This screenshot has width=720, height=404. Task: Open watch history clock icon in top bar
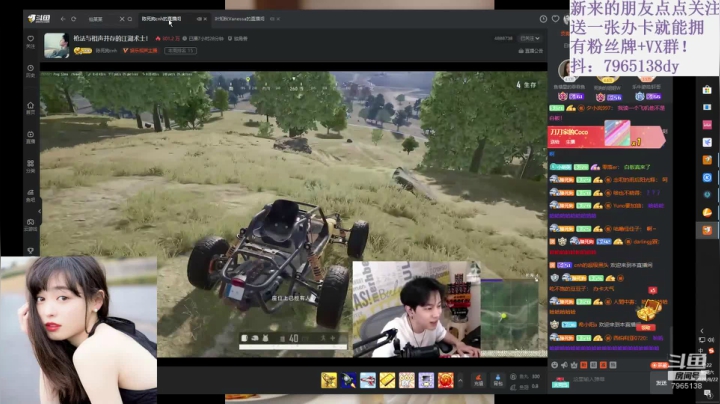click(543, 19)
